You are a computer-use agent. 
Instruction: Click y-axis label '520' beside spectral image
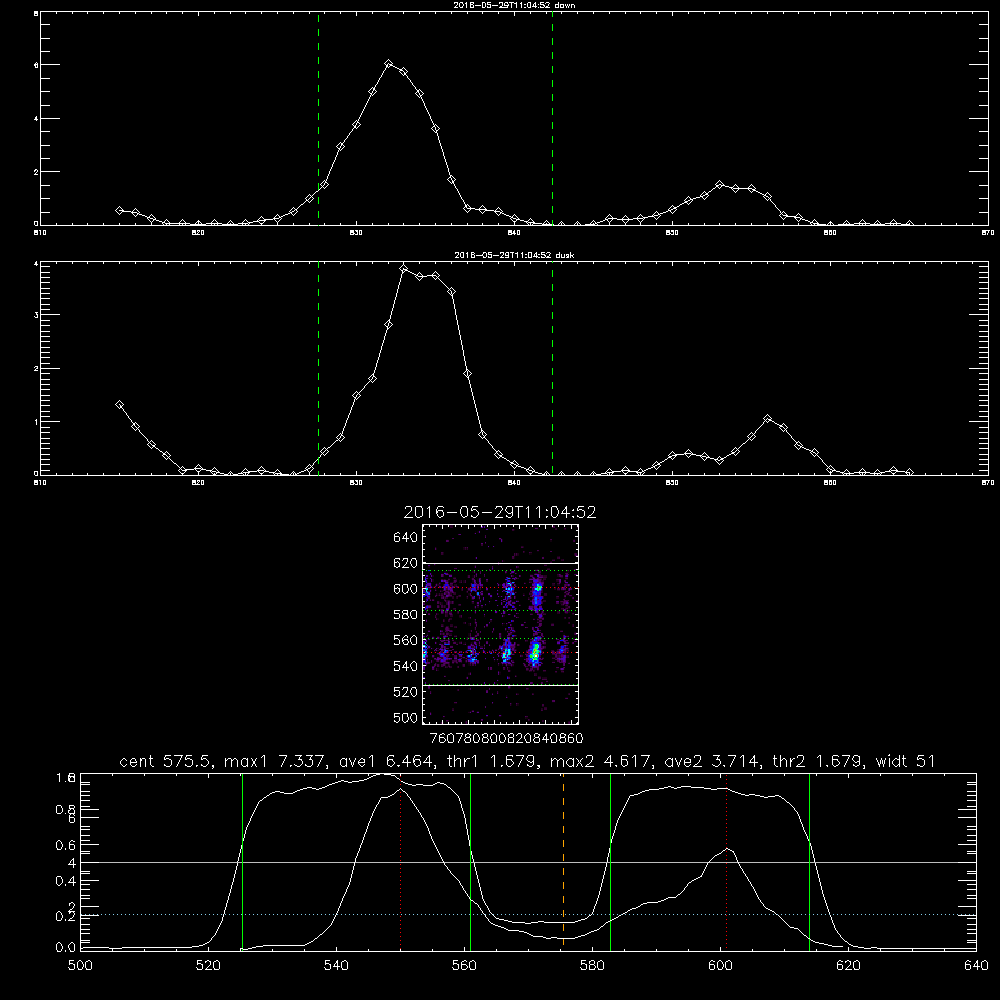click(x=405, y=692)
